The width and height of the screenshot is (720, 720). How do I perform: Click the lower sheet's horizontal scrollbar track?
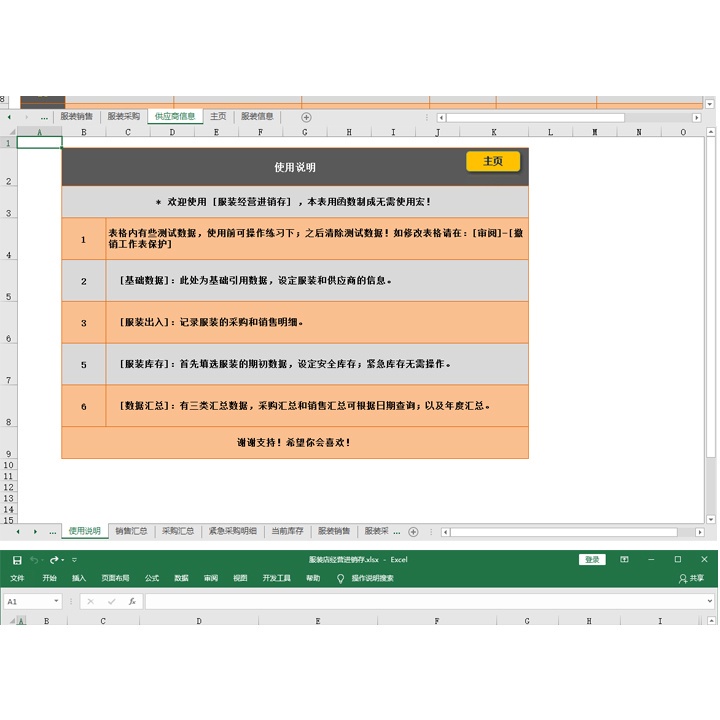click(560, 531)
